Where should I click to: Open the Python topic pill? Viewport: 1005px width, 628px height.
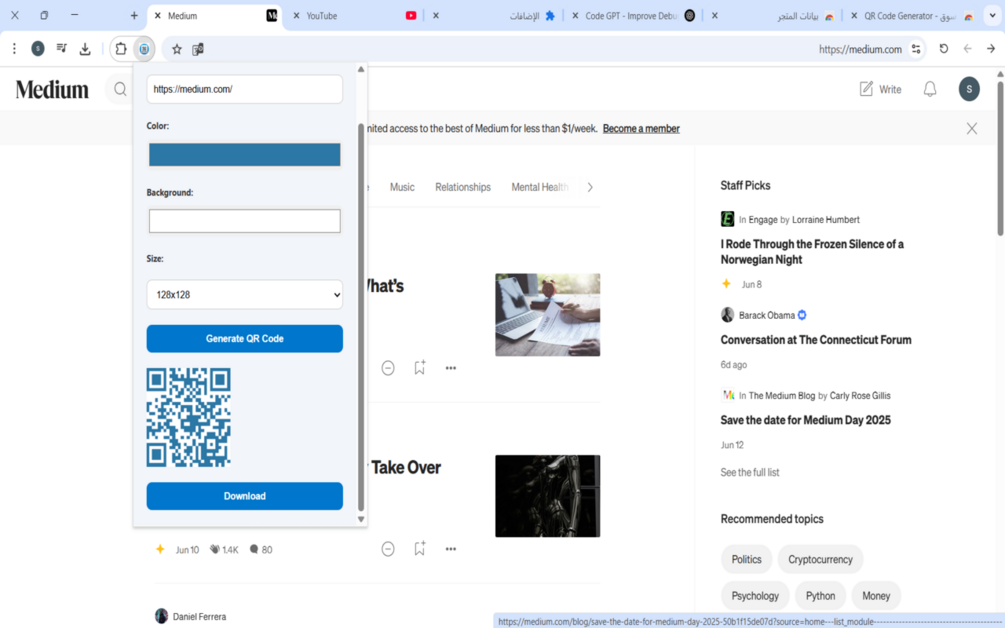820,596
